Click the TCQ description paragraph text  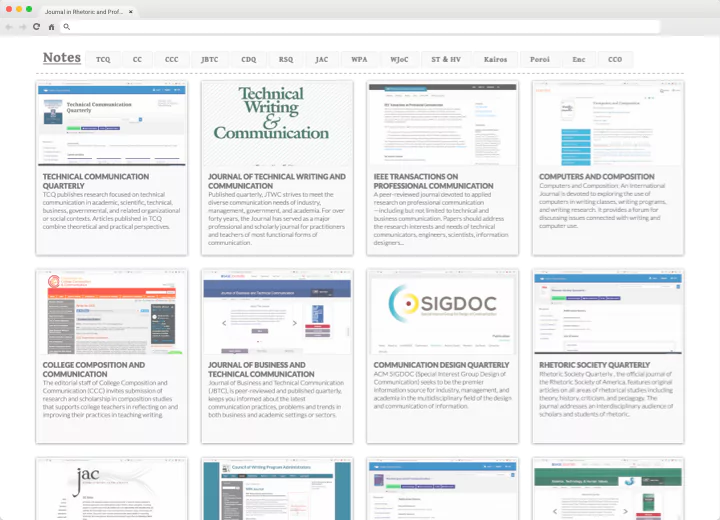pos(112,210)
